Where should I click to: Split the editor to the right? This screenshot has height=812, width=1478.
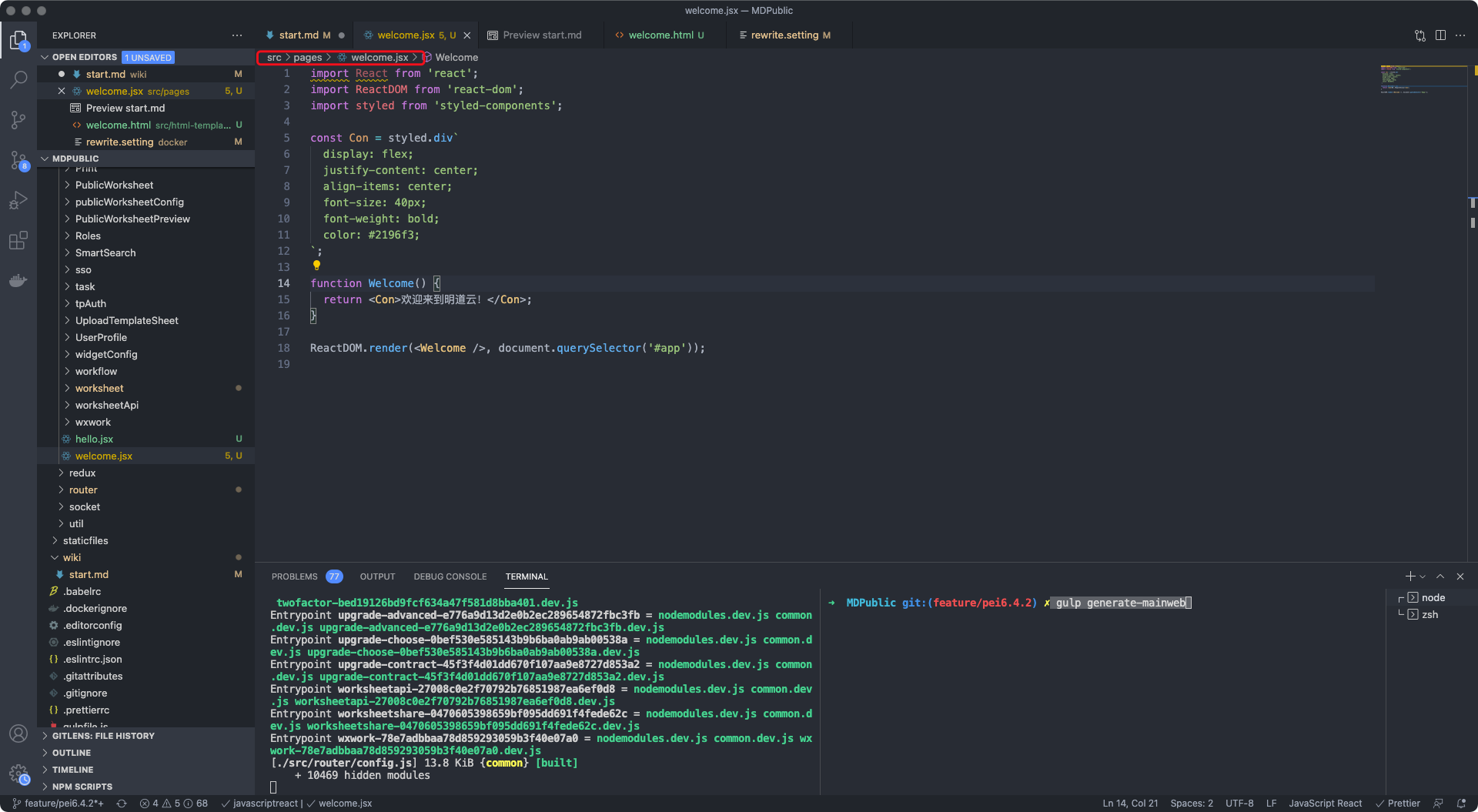1440,35
